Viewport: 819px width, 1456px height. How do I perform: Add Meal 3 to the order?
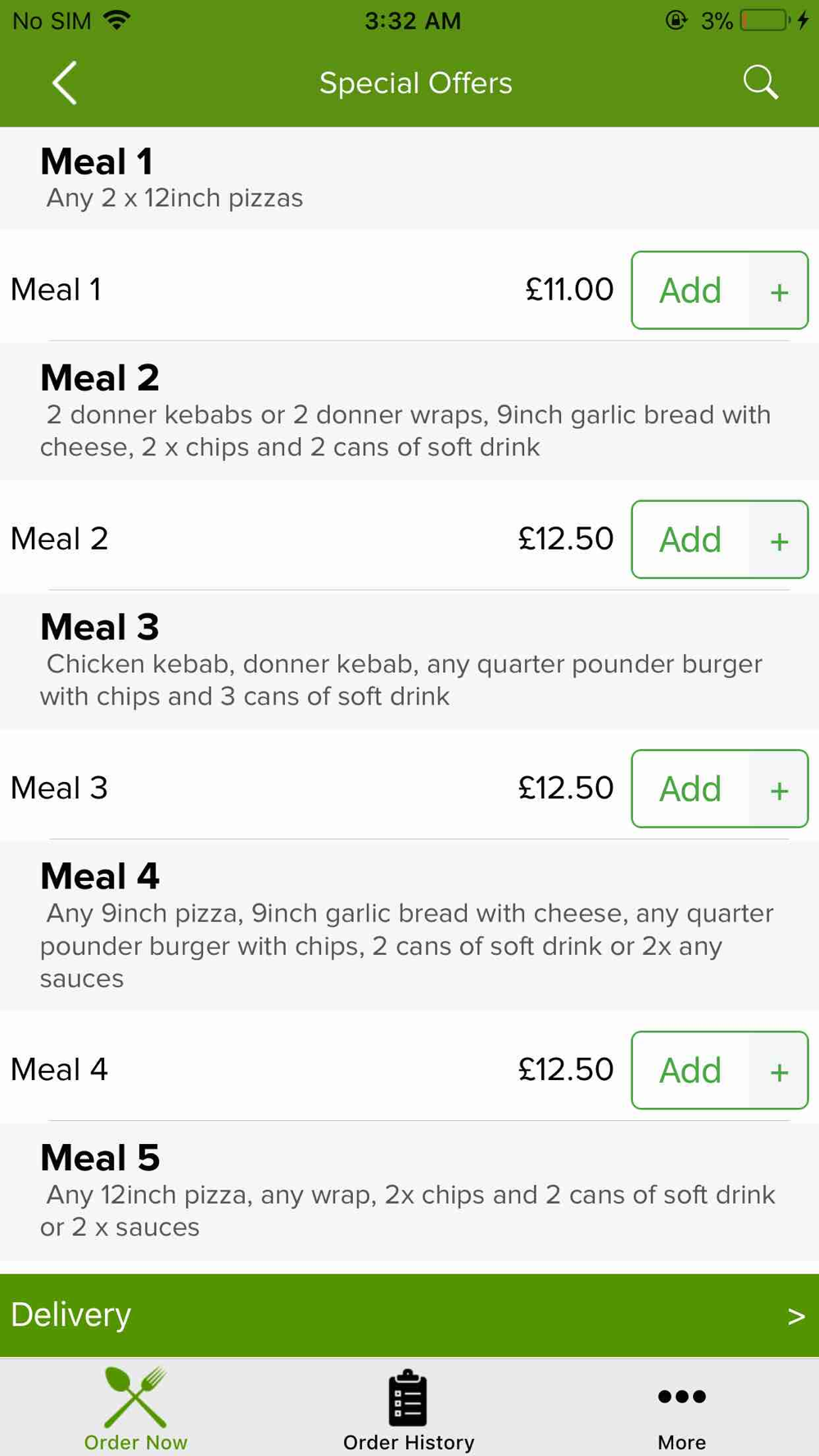tap(690, 789)
